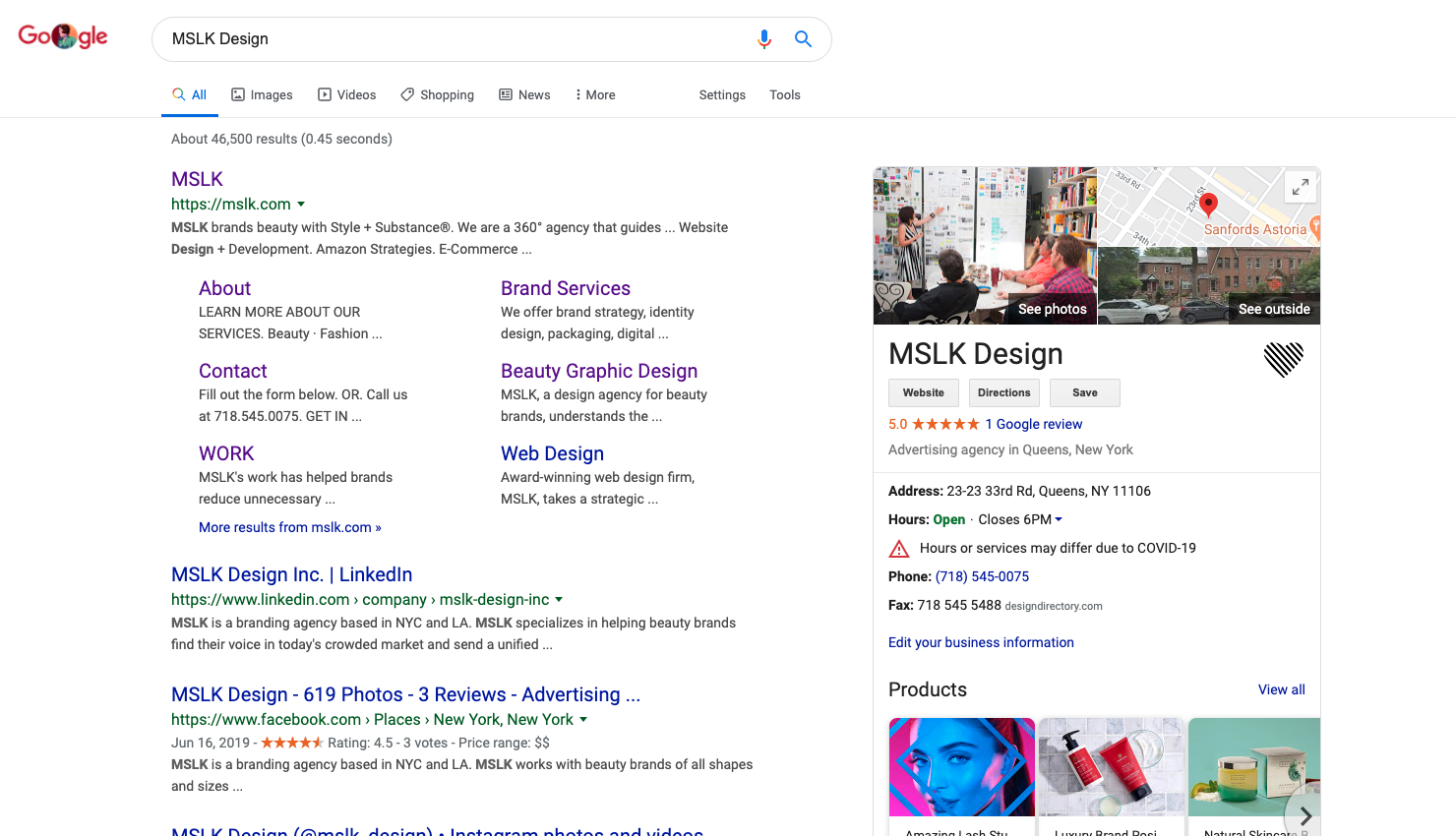Open the About sitelink
This screenshot has height=836, width=1456.
224,288
